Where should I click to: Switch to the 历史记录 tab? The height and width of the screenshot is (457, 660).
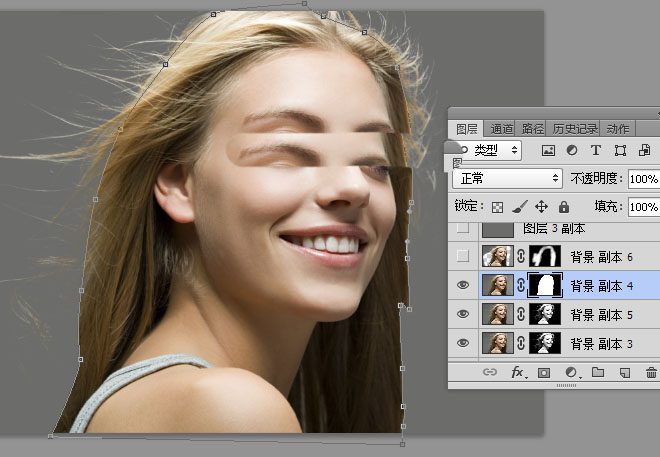tap(575, 129)
